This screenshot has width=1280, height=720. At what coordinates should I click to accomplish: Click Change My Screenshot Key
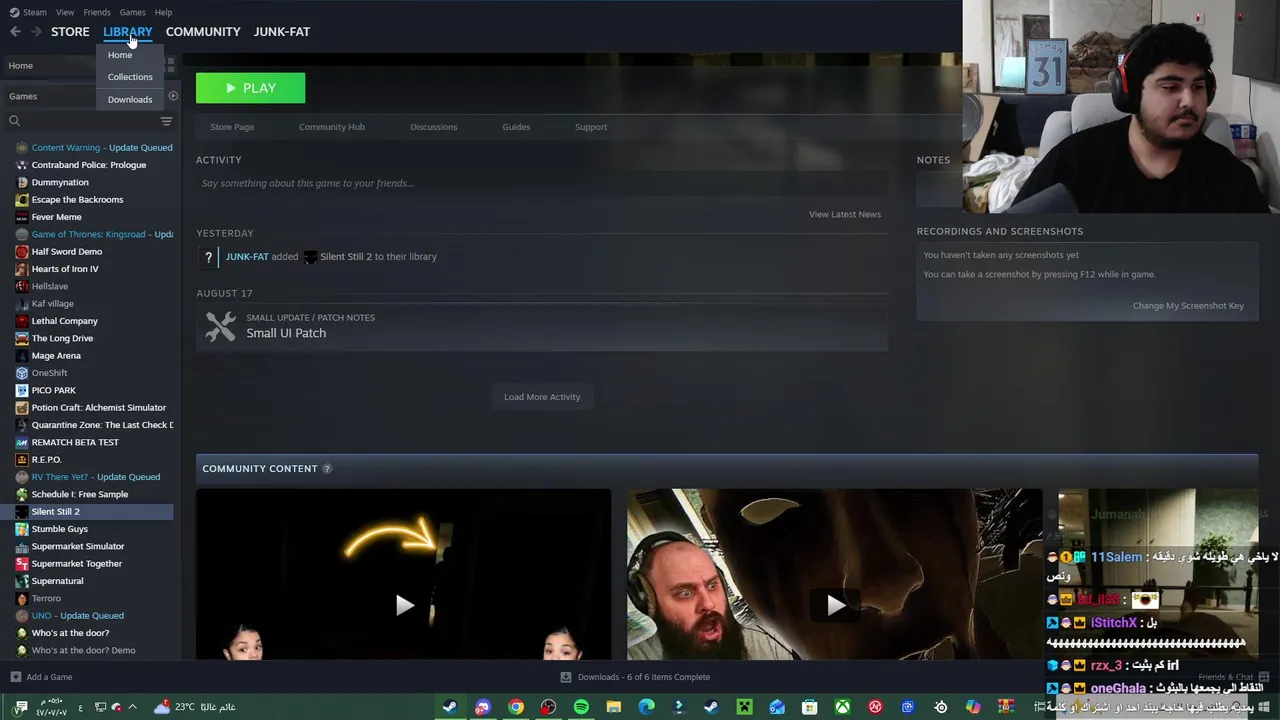[1188, 306]
